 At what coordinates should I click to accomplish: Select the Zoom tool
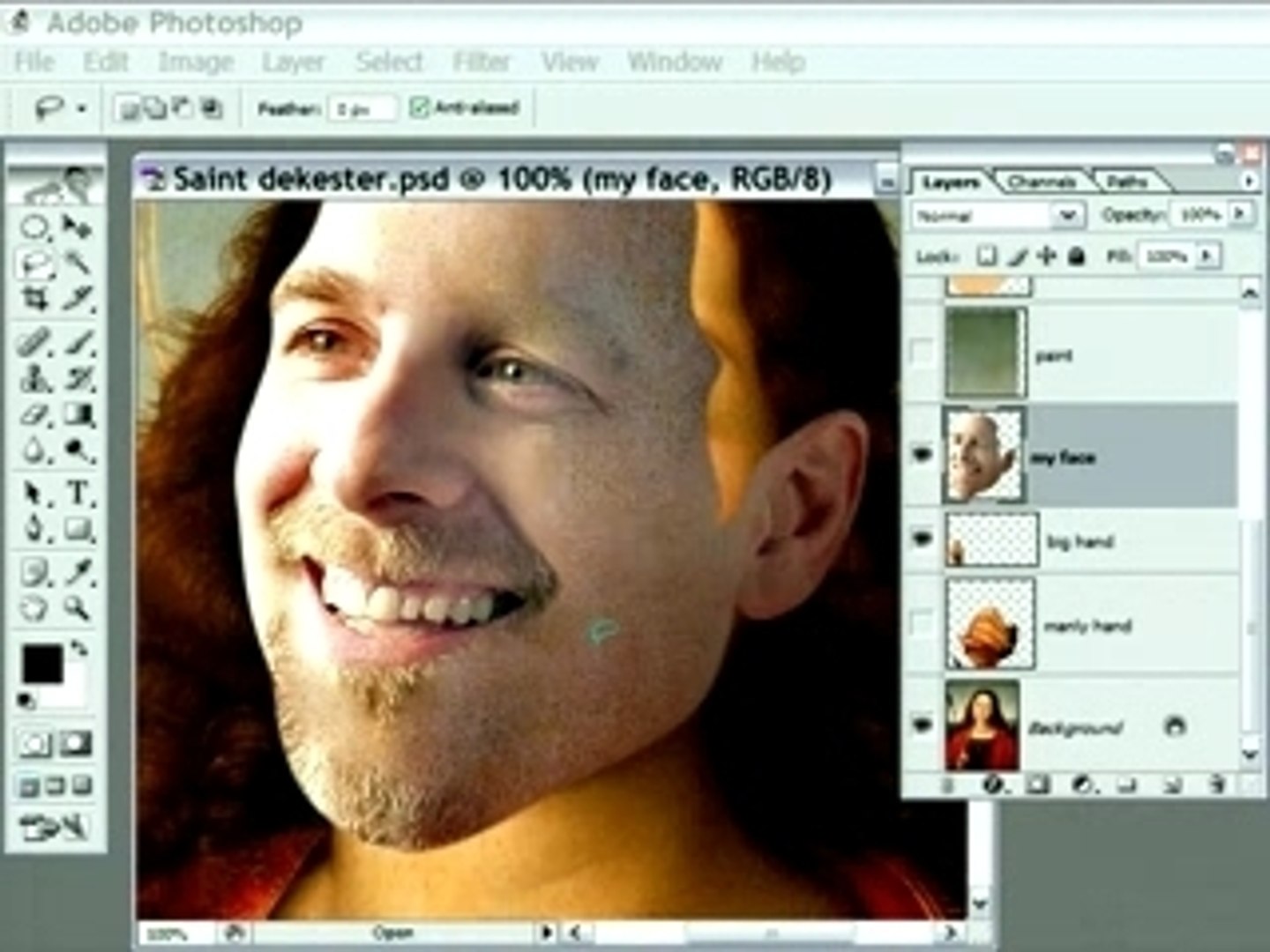(x=78, y=608)
